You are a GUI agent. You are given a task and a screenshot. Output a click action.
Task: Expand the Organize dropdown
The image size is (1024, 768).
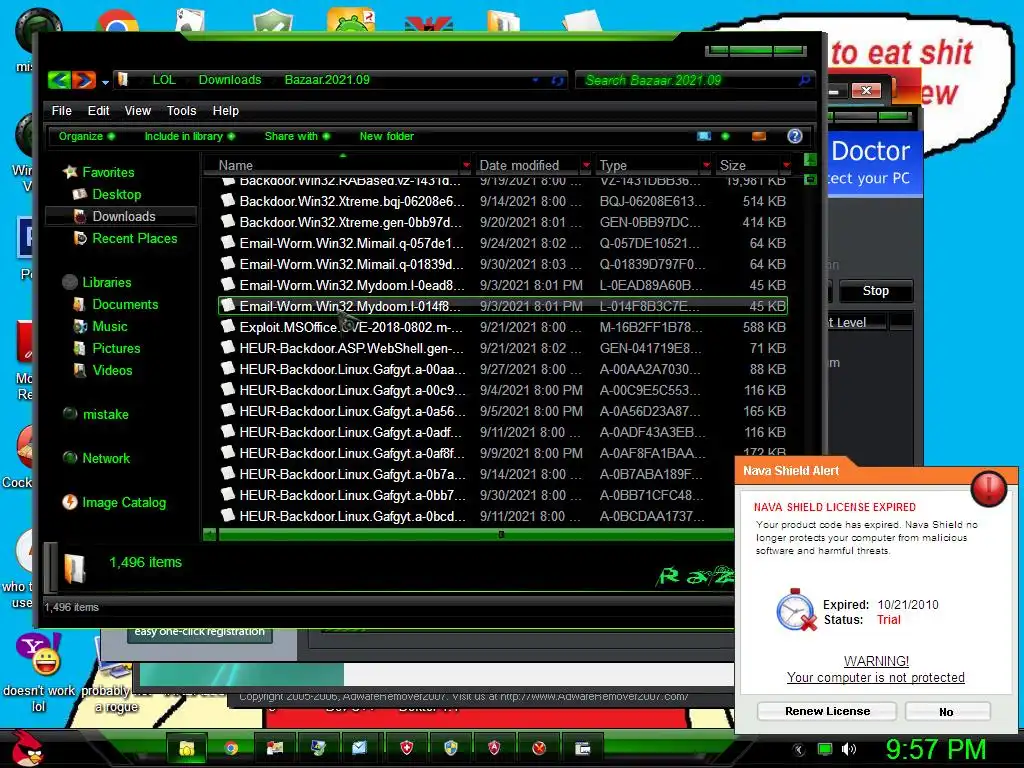[86, 136]
